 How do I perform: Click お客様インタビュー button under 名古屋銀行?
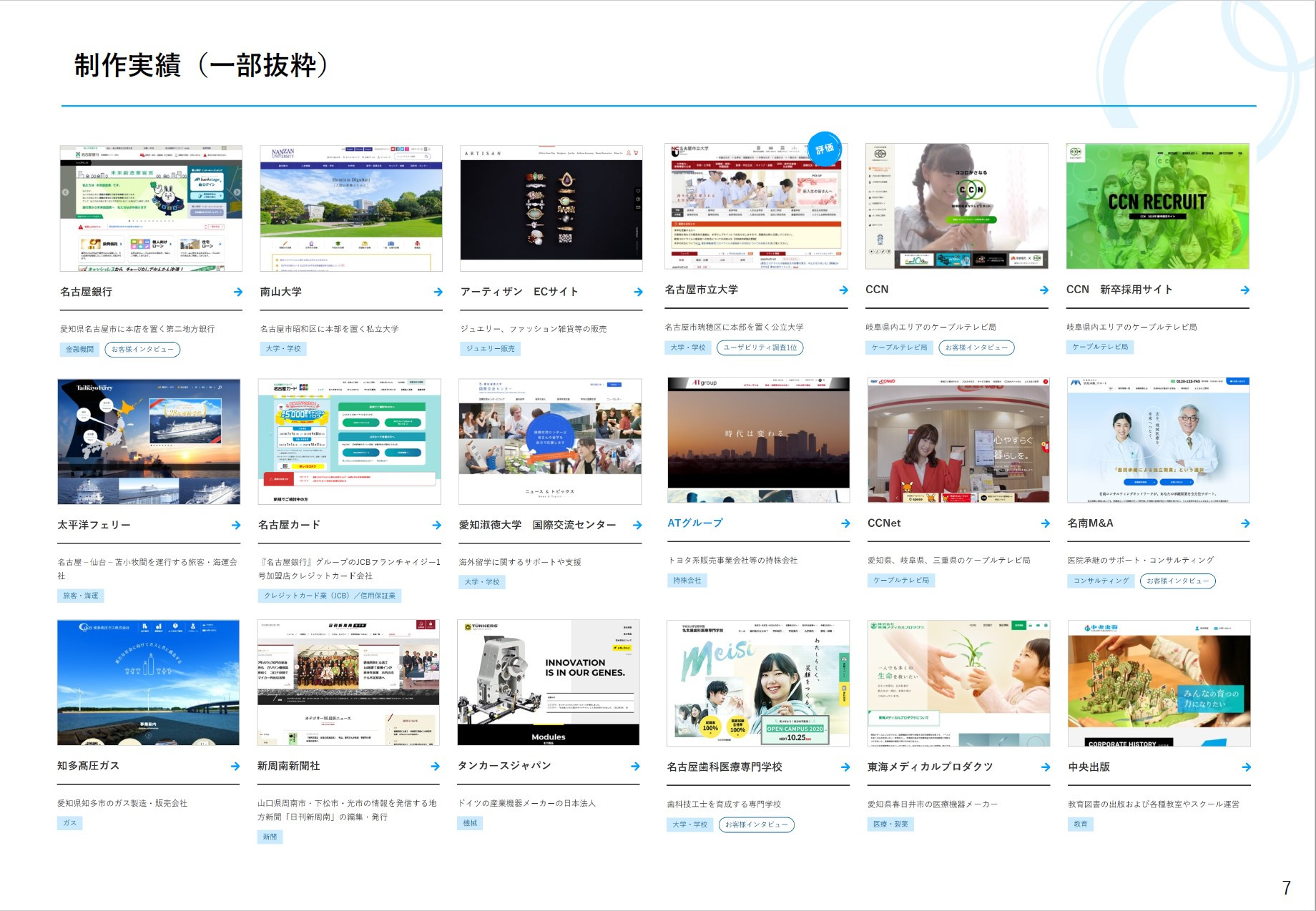pos(142,349)
